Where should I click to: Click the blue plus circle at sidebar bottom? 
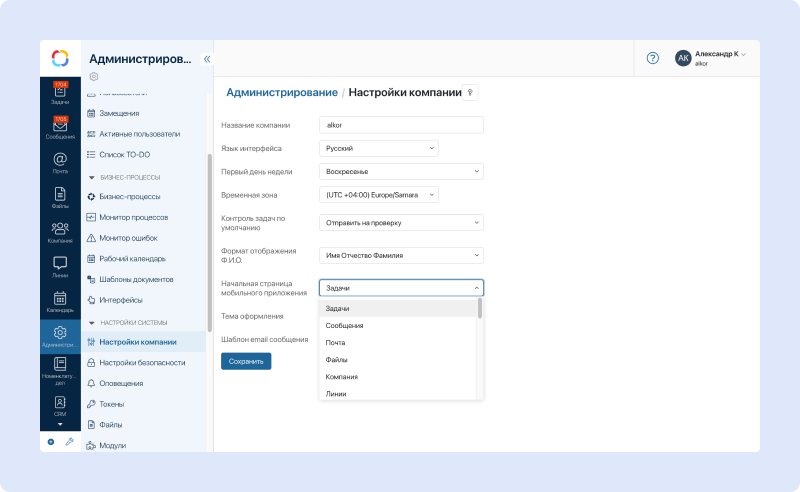click(51, 442)
